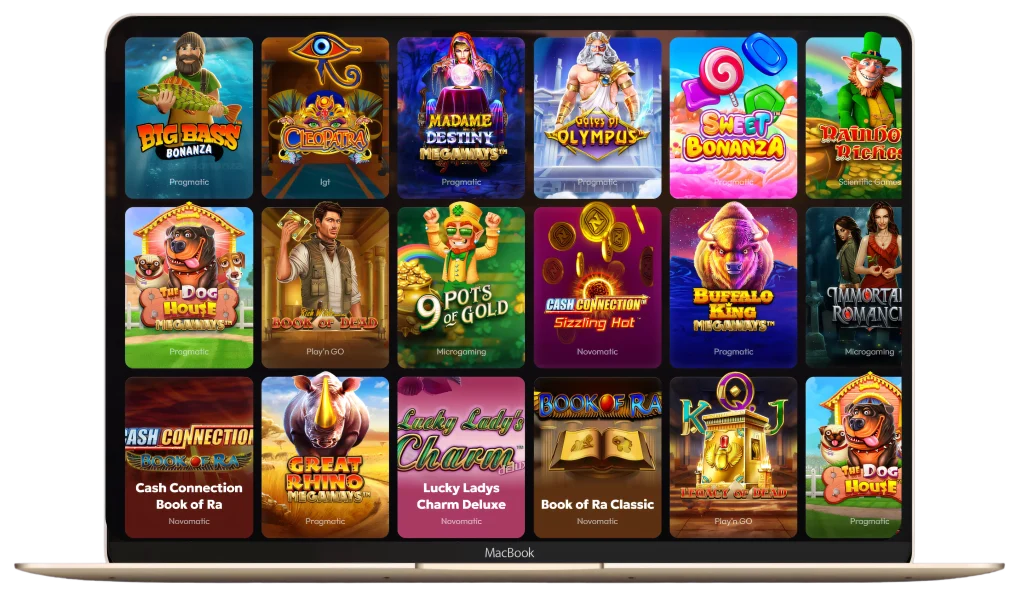1024x595 pixels.
Task: Choose the Legacy of Dead slot
Action: 733,457
